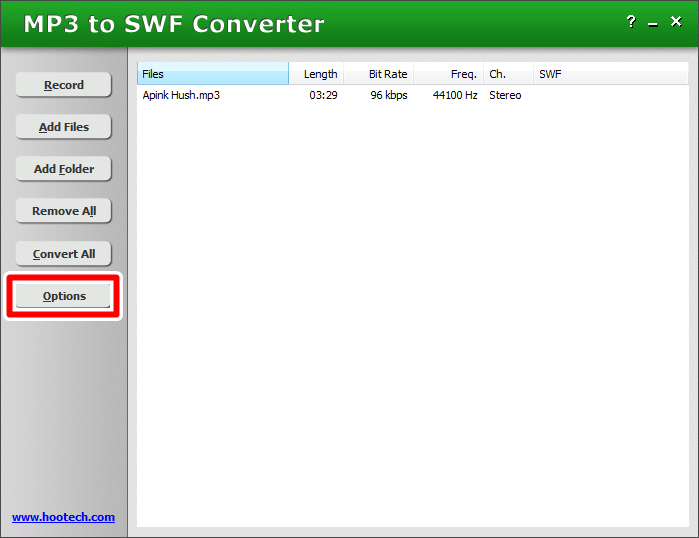Minimize the converter window
The image size is (699, 538).
point(653,23)
